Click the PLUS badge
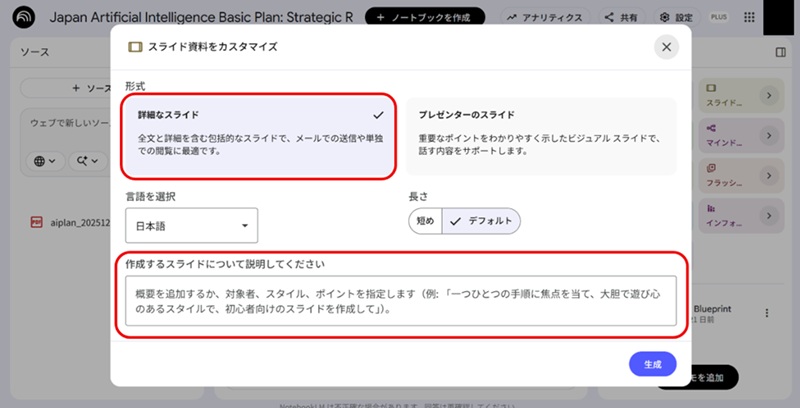 pyautogui.click(x=719, y=17)
